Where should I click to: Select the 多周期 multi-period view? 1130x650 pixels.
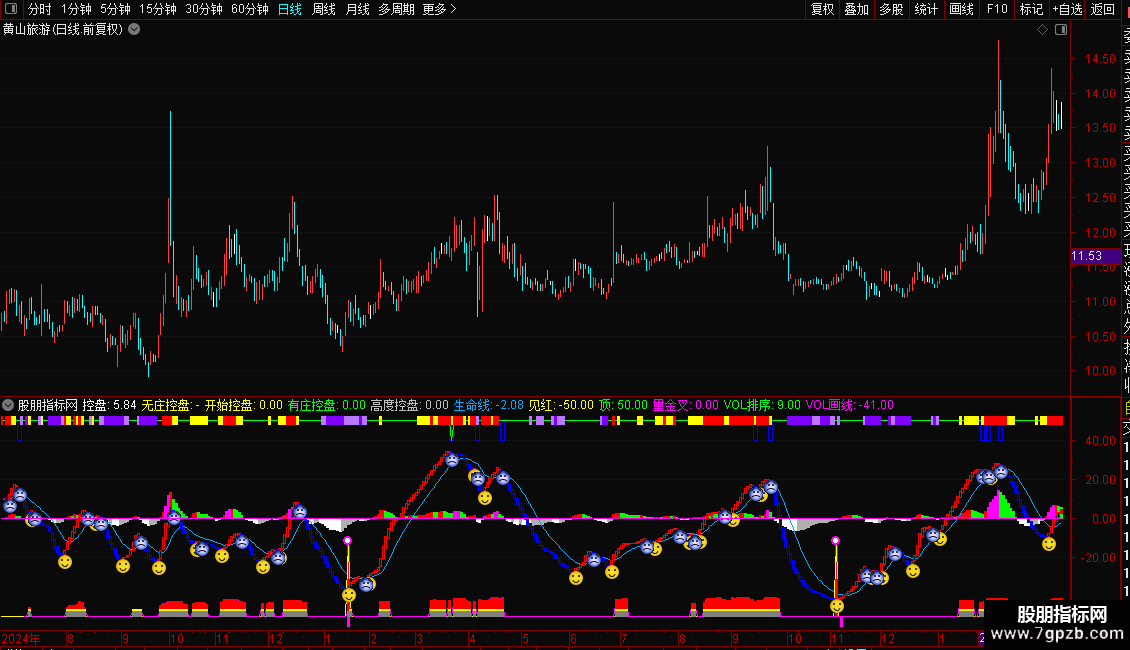click(x=396, y=9)
